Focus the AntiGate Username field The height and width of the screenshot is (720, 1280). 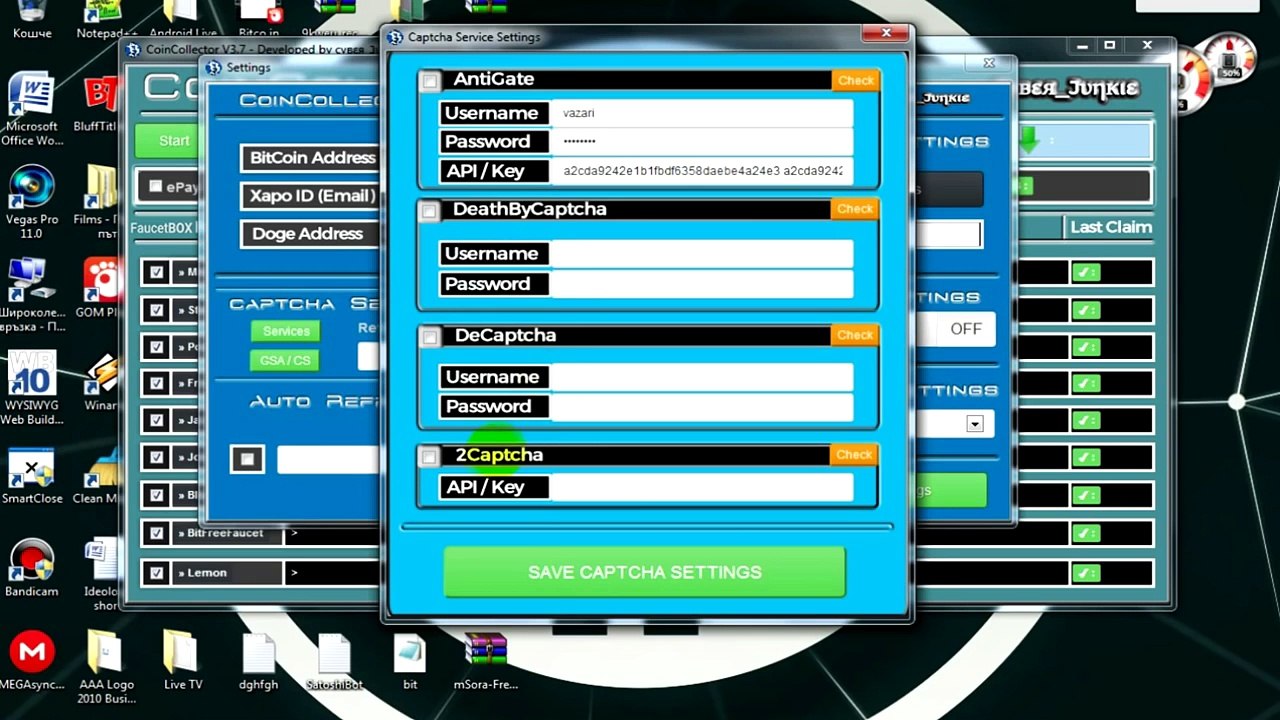tap(701, 113)
